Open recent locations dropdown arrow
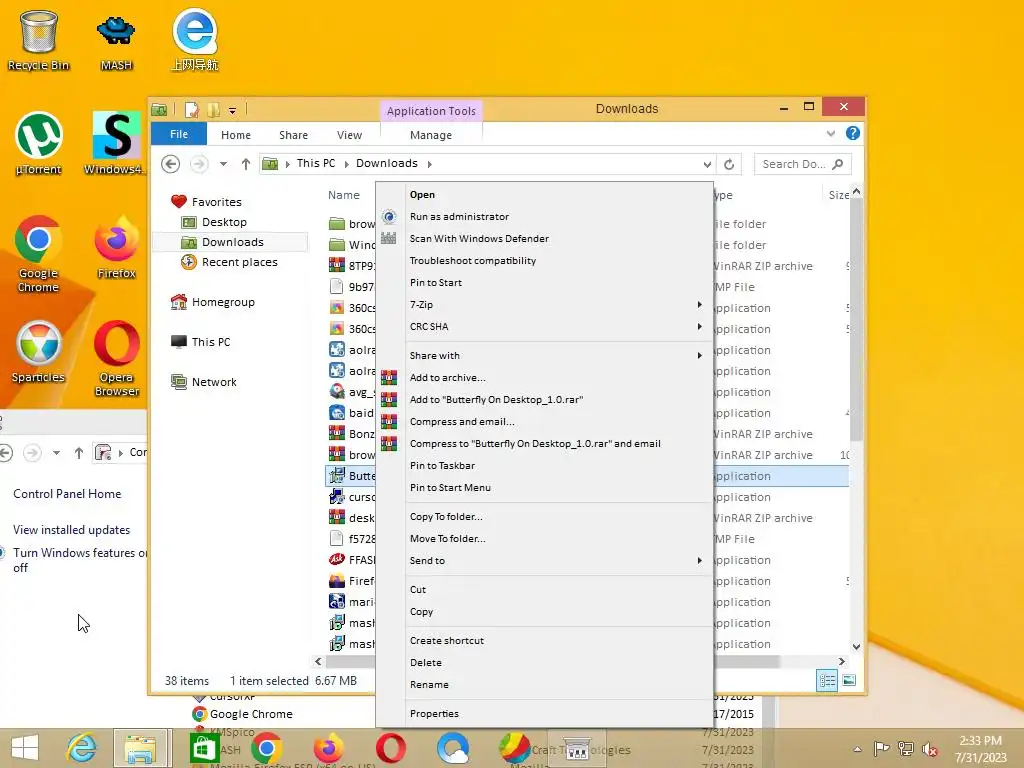 [223, 164]
